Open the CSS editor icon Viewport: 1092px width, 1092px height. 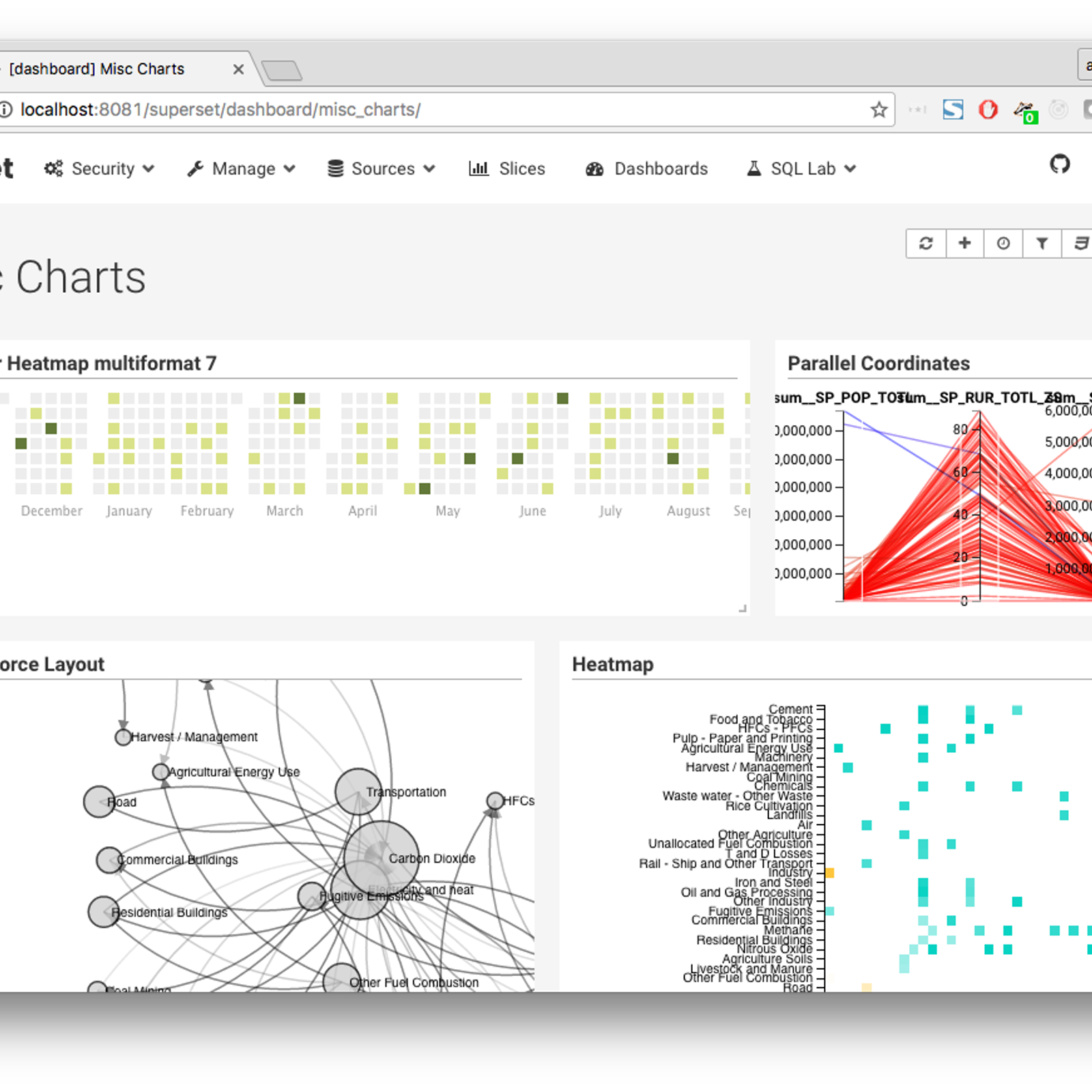pyautogui.click(x=1080, y=244)
